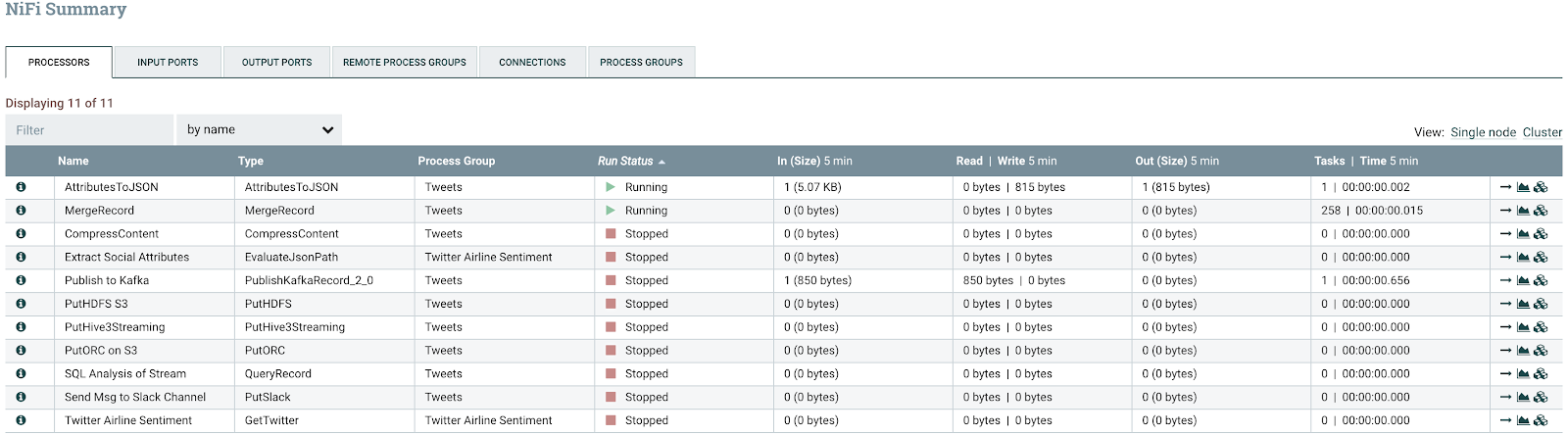Open the Remote Process Groups tab
1568x435 pixels.
405,62
